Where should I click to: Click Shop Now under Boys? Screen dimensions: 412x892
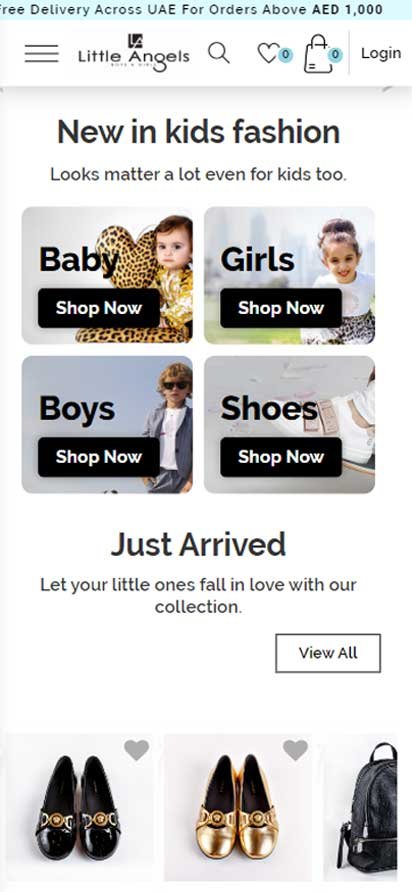click(x=99, y=457)
